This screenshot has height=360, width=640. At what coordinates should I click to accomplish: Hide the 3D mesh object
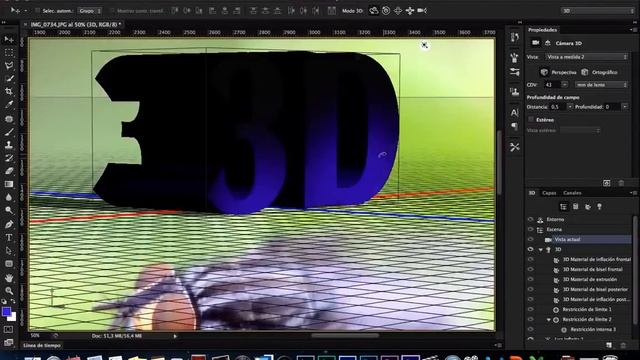tap(531, 249)
